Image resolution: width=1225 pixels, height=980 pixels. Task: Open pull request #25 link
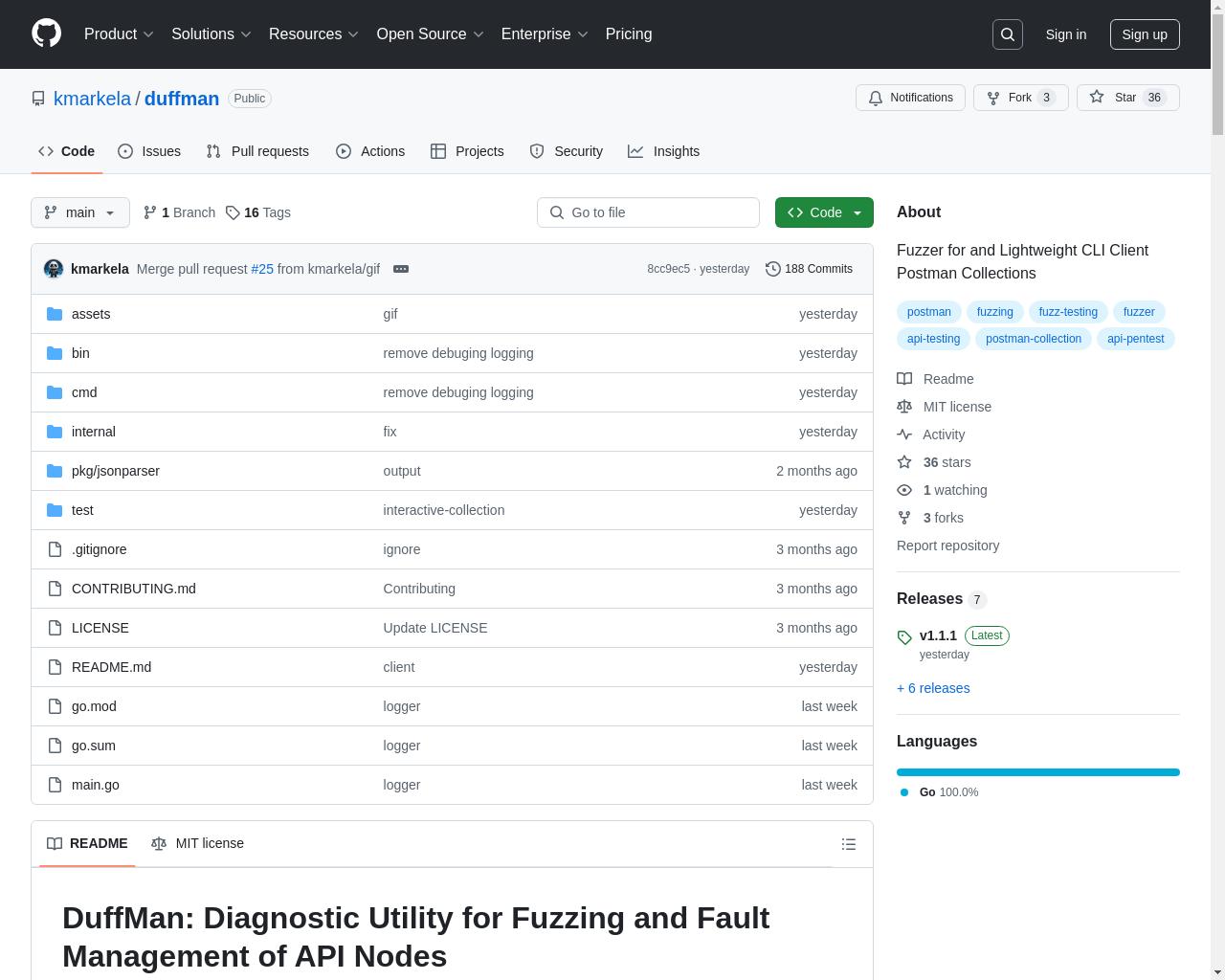[x=262, y=269]
